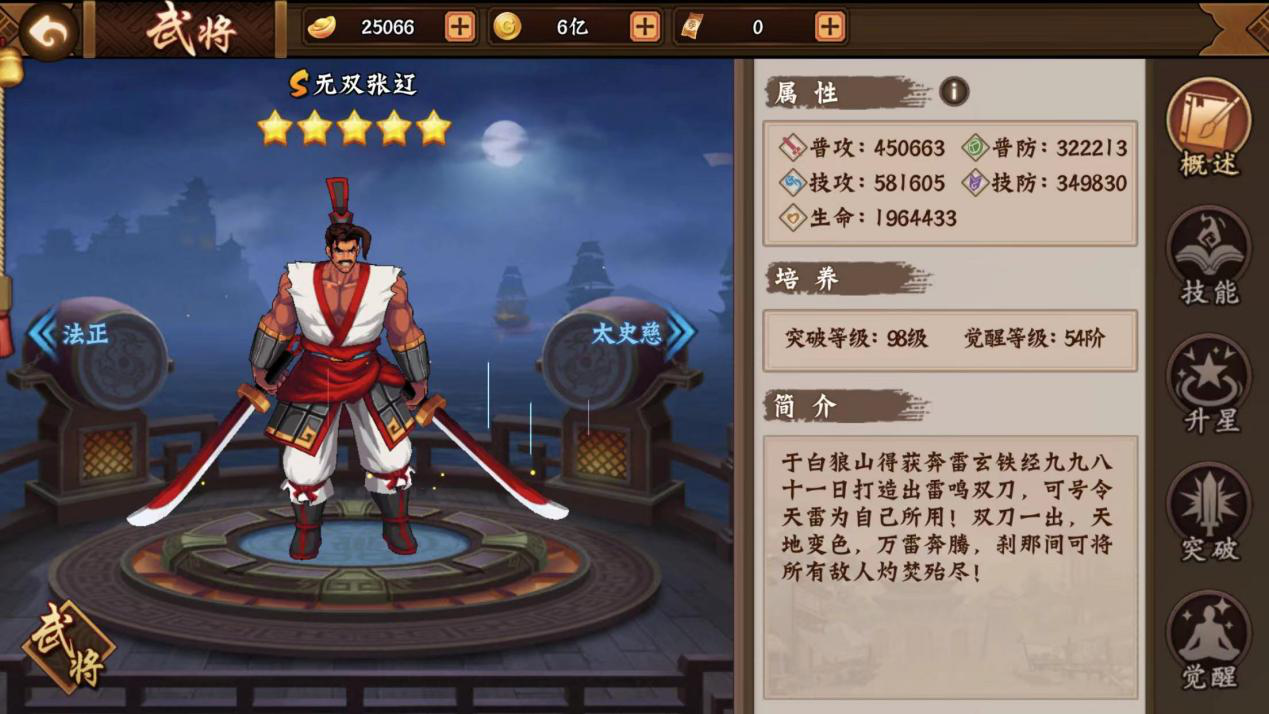Click the 简介 description text box
1269x714 pixels.
950,566
